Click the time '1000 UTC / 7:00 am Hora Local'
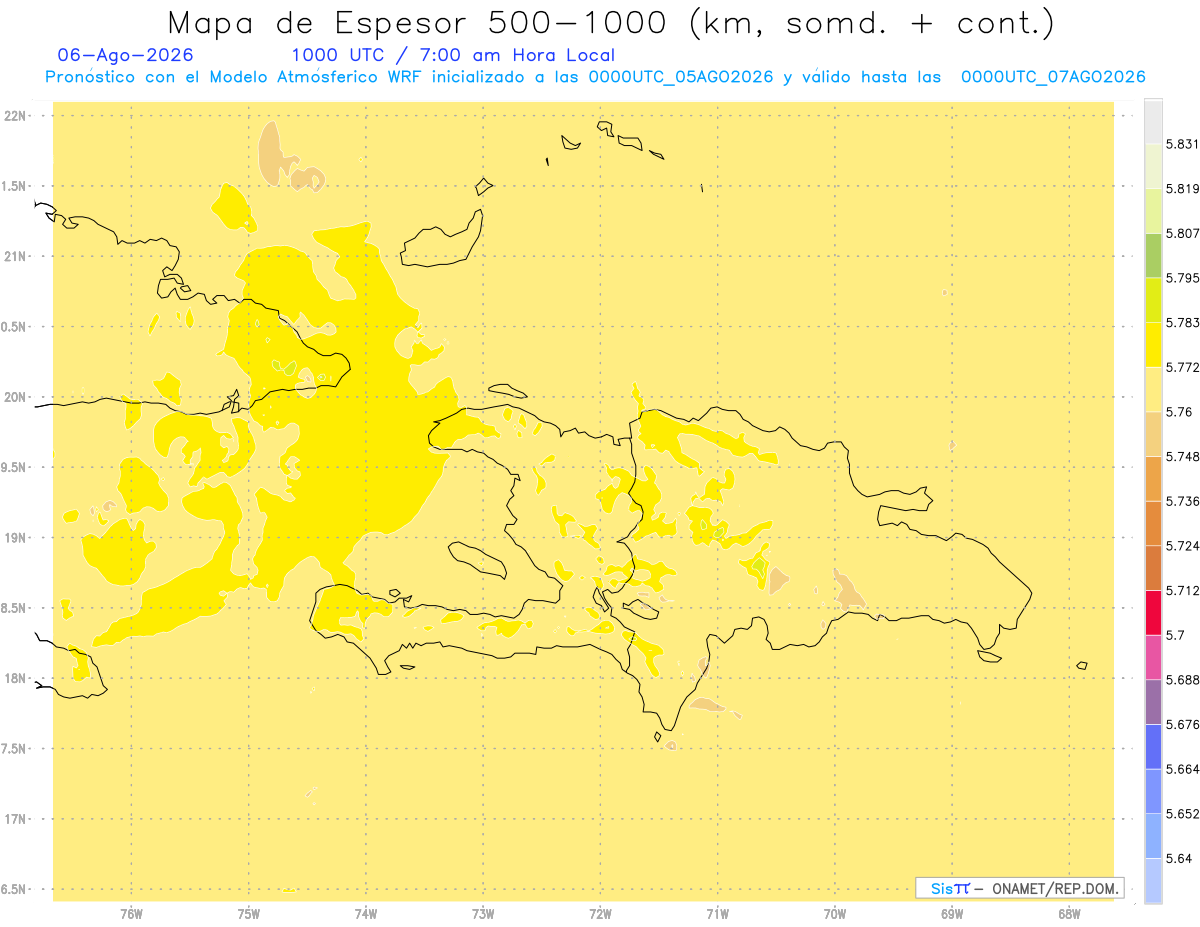The height and width of the screenshot is (927, 1200). (x=453, y=56)
